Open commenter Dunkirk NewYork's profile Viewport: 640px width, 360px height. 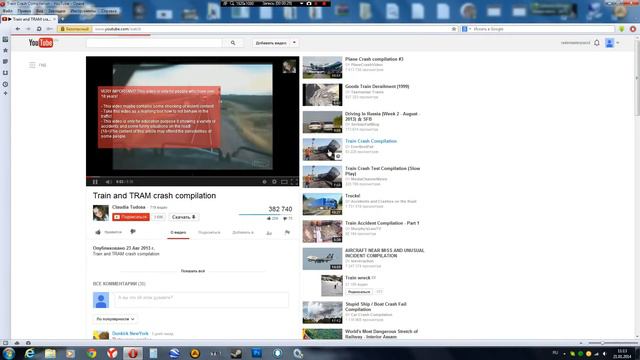130,333
